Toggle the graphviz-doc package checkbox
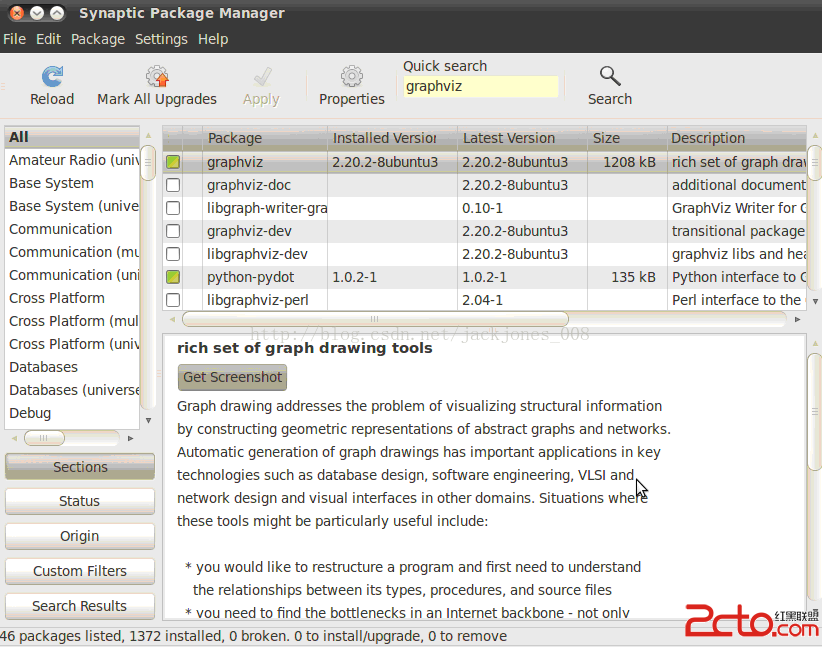 pos(173,185)
